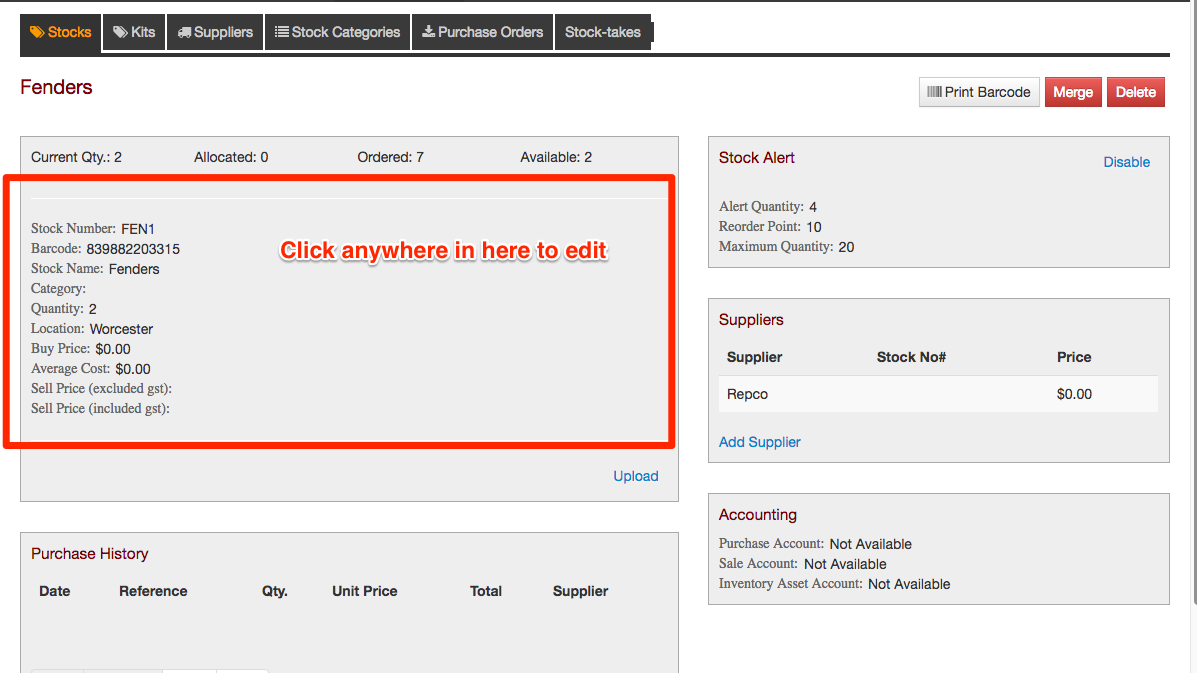Click the Purchase Account Not Available value

click(870, 544)
